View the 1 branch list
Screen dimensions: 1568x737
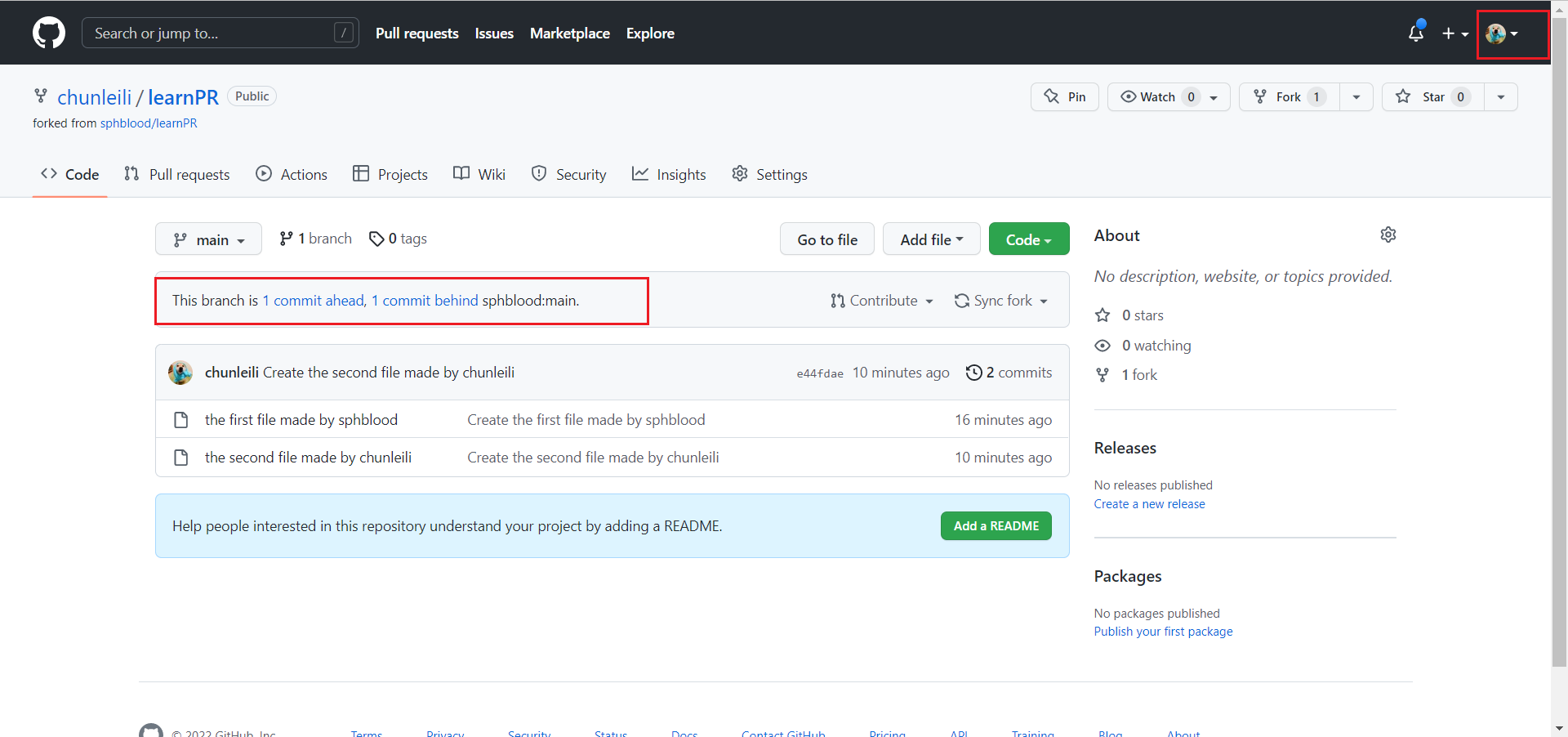tap(315, 239)
